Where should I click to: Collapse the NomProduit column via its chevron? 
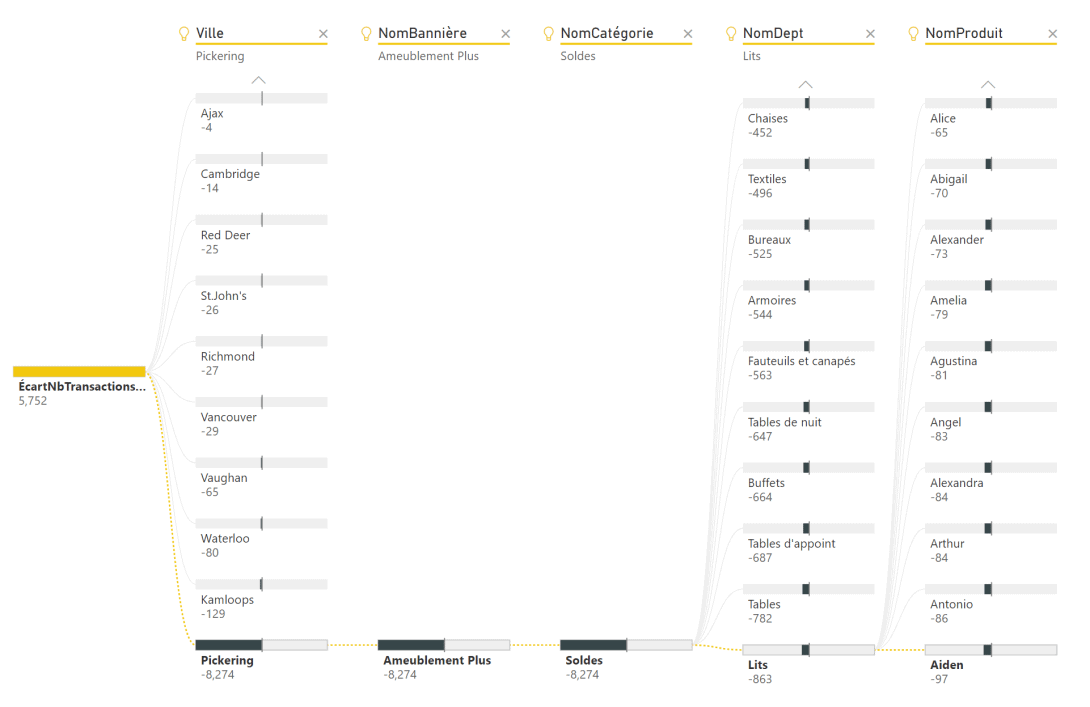pyautogui.click(x=988, y=84)
